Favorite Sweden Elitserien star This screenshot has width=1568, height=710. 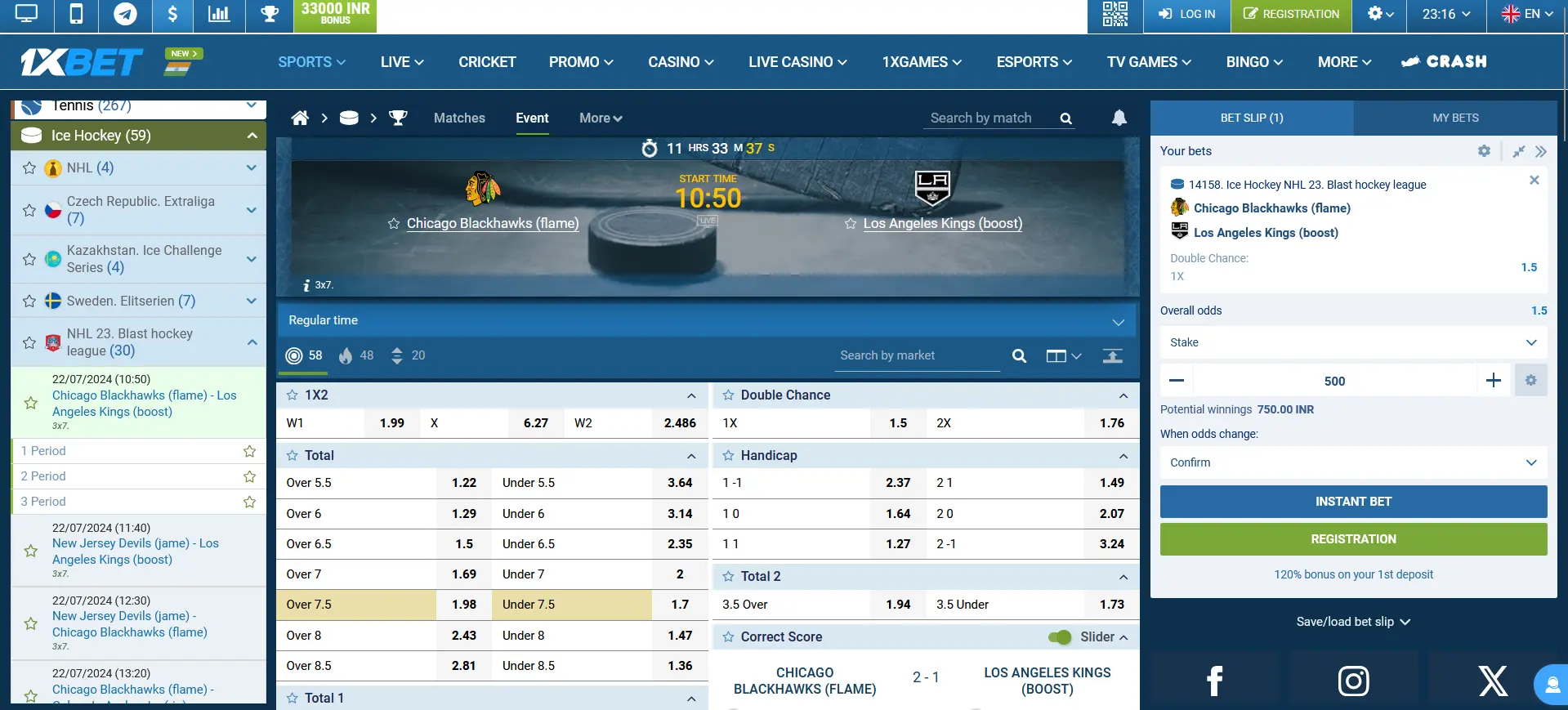click(x=29, y=301)
